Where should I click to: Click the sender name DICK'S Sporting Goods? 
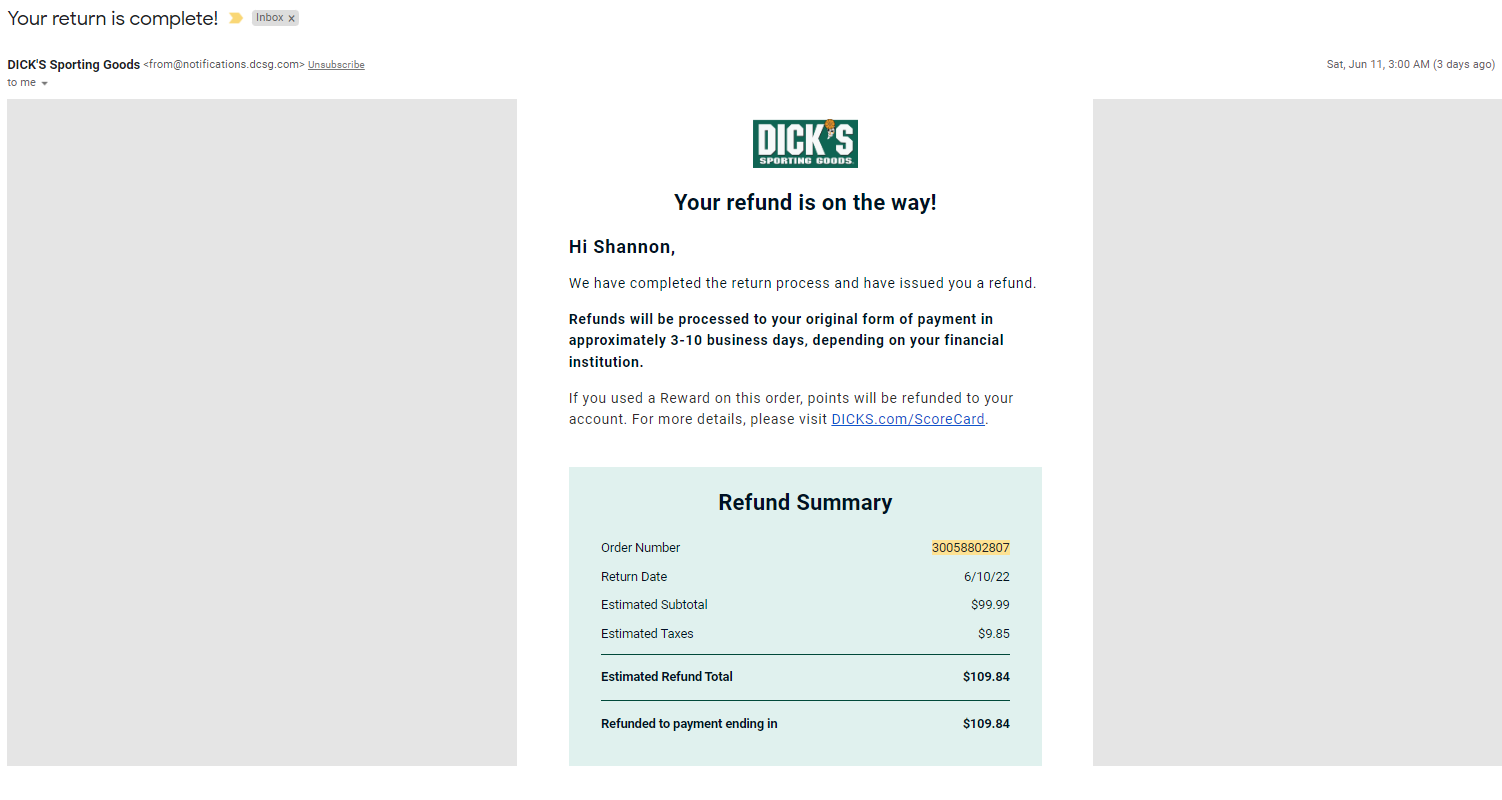click(x=74, y=65)
